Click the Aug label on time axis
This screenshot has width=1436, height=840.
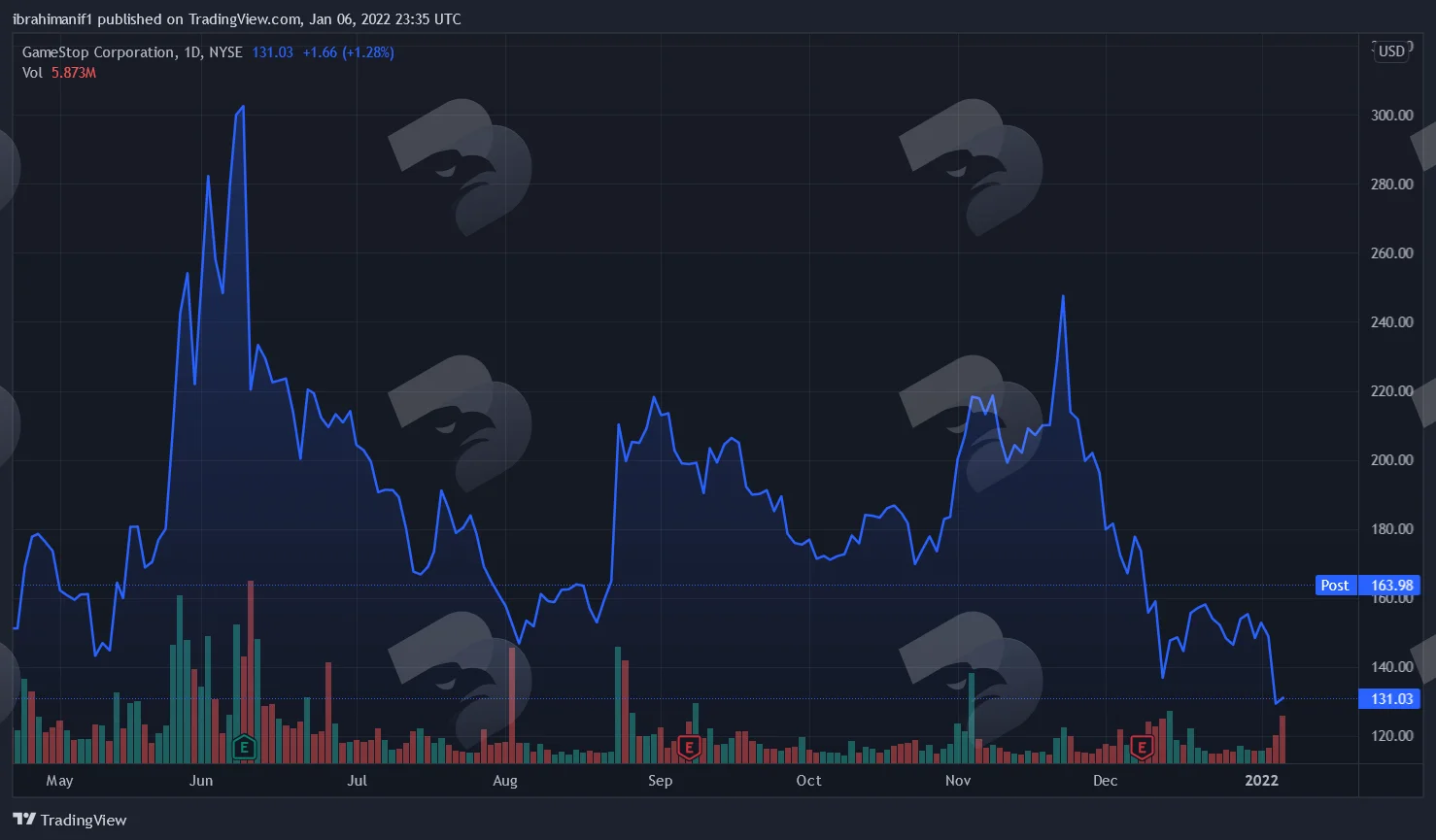505,781
